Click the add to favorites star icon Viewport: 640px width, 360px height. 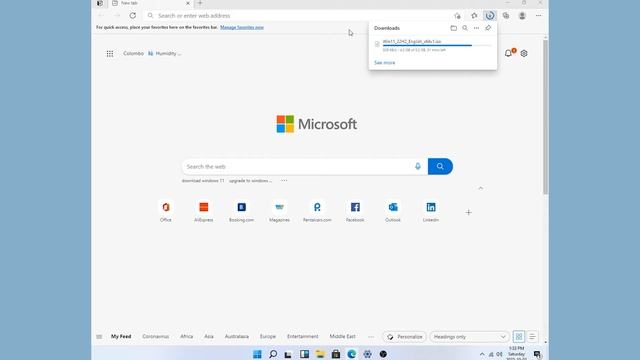click(x=458, y=16)
